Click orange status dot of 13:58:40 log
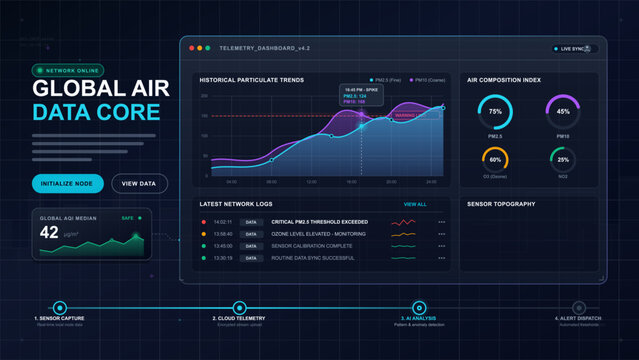 (204, 234)
